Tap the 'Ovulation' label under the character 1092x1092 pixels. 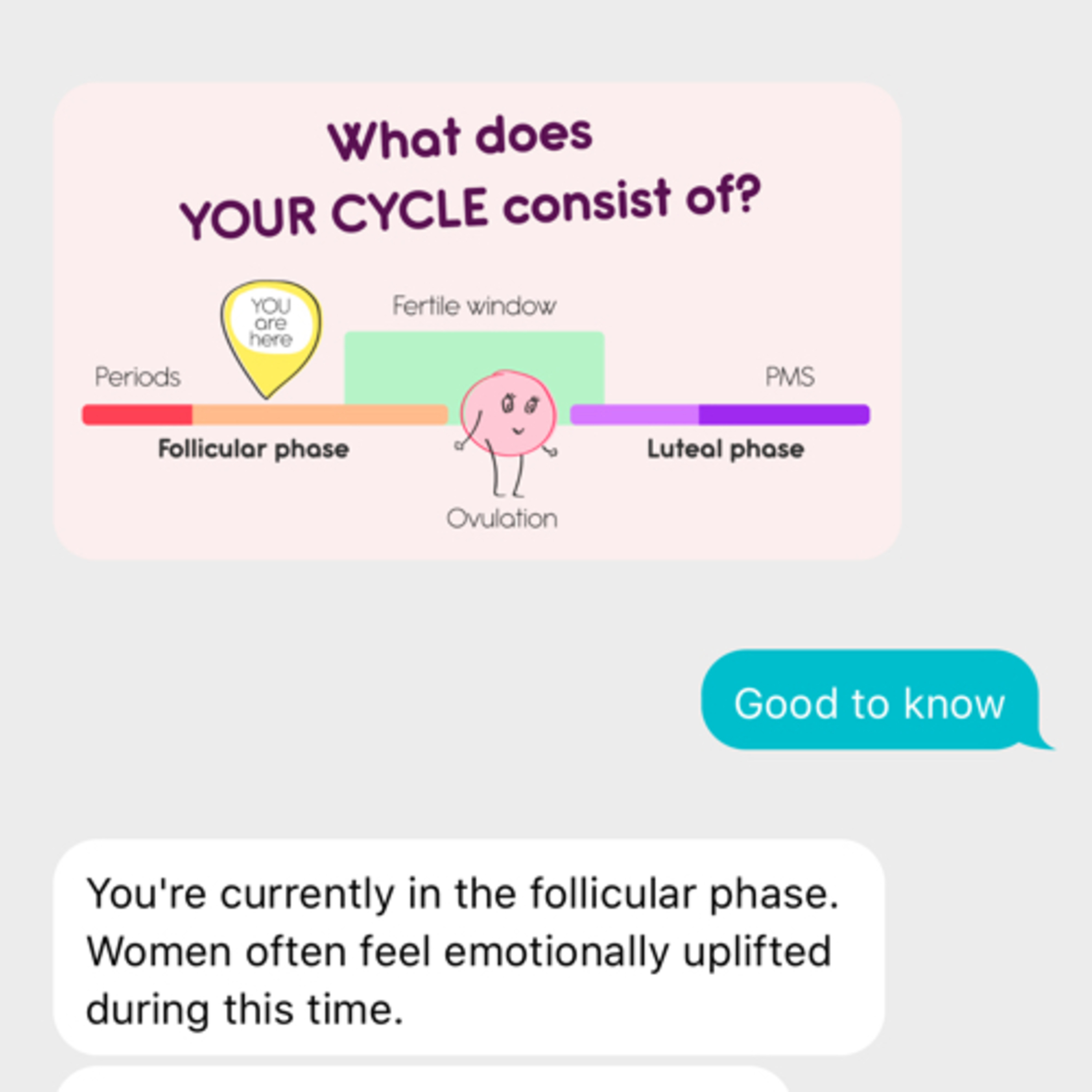502,518
